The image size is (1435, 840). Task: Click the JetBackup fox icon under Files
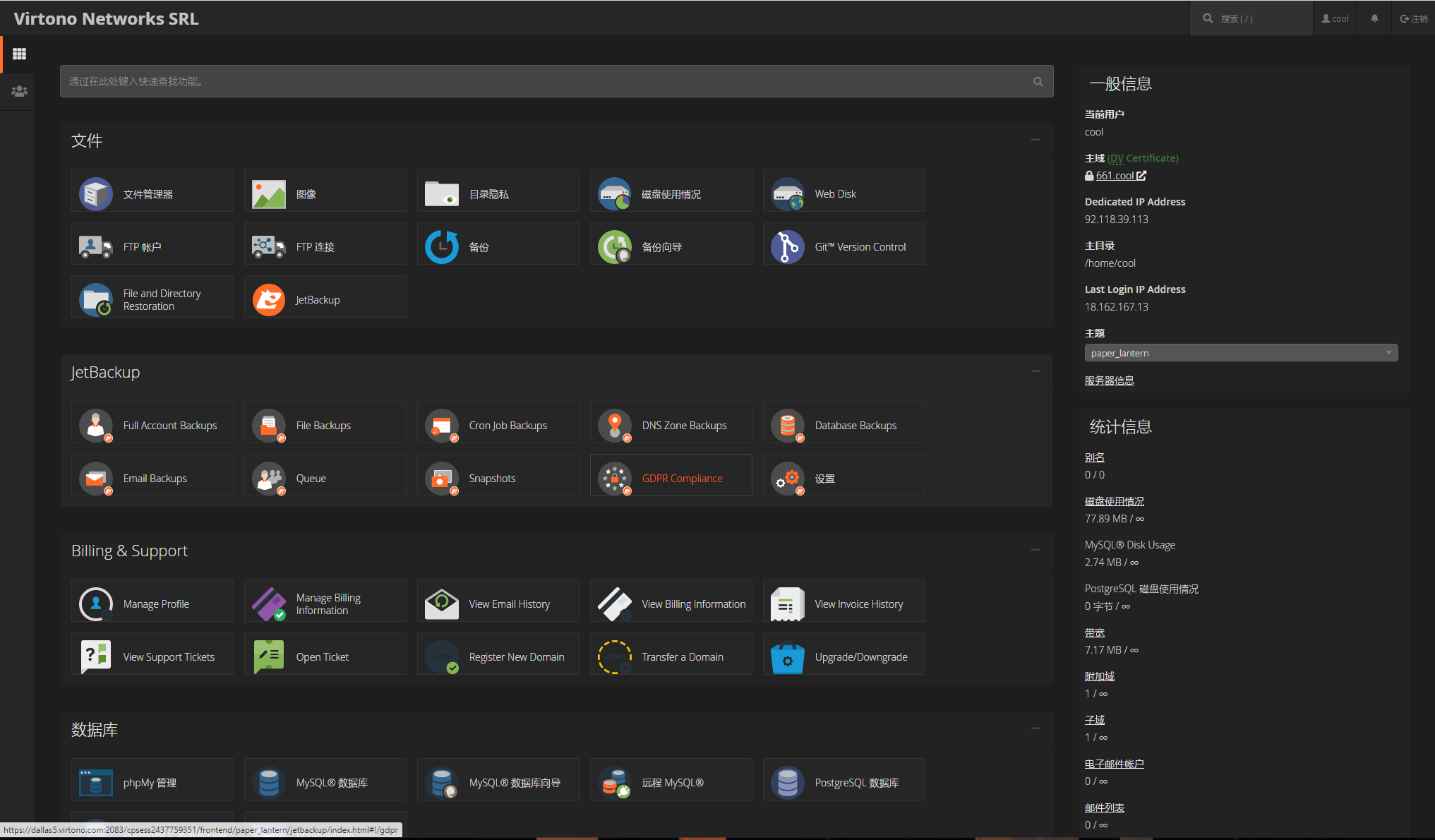click(x=269, y=300)
